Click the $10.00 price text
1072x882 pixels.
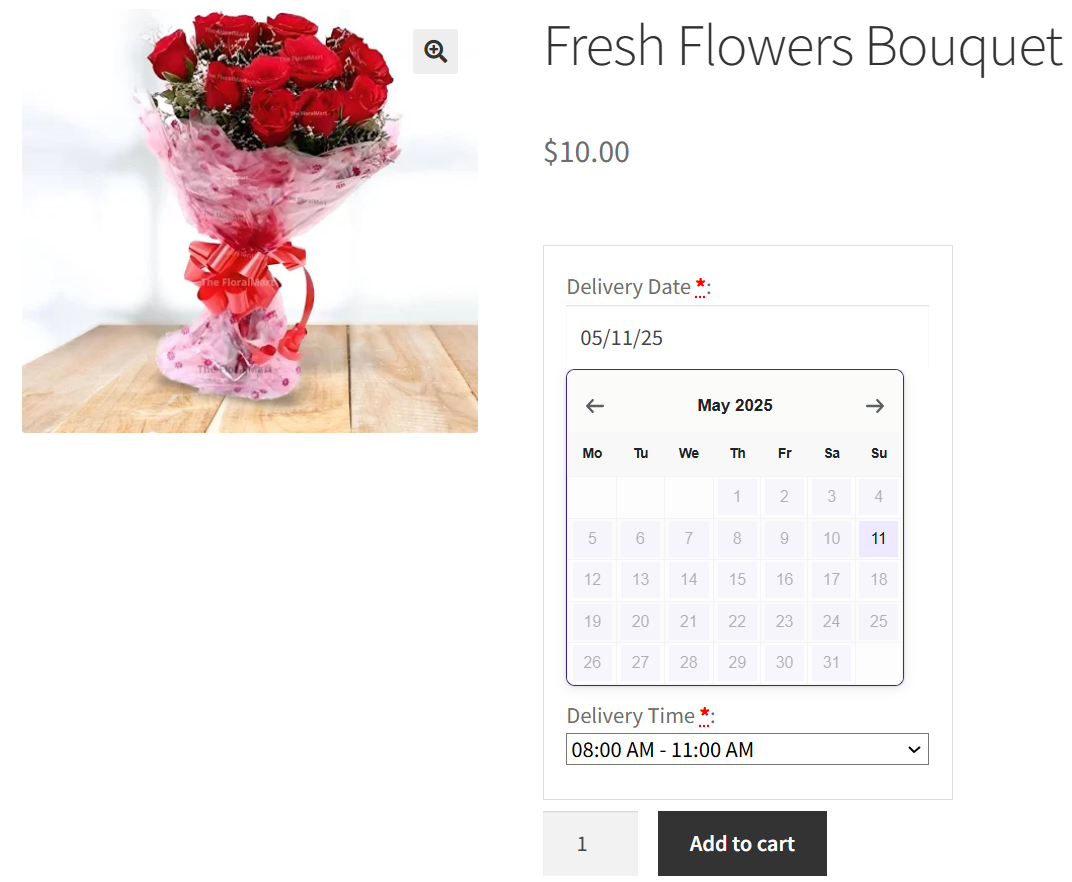(587, 152)
